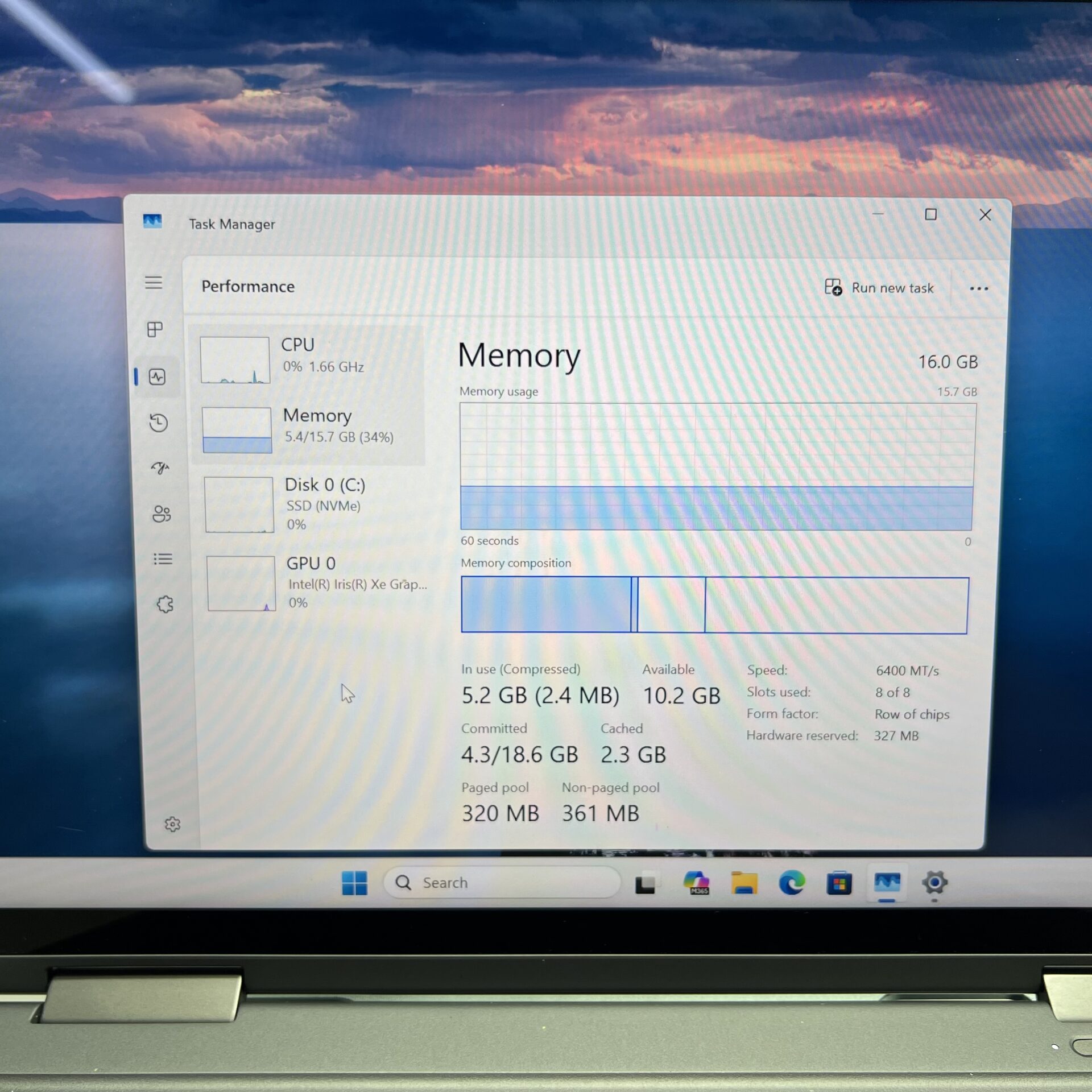This screenshot has height=1092, width=1092.
Task: Open the three-dots more options menu
Action: click(x=978, y=288)
